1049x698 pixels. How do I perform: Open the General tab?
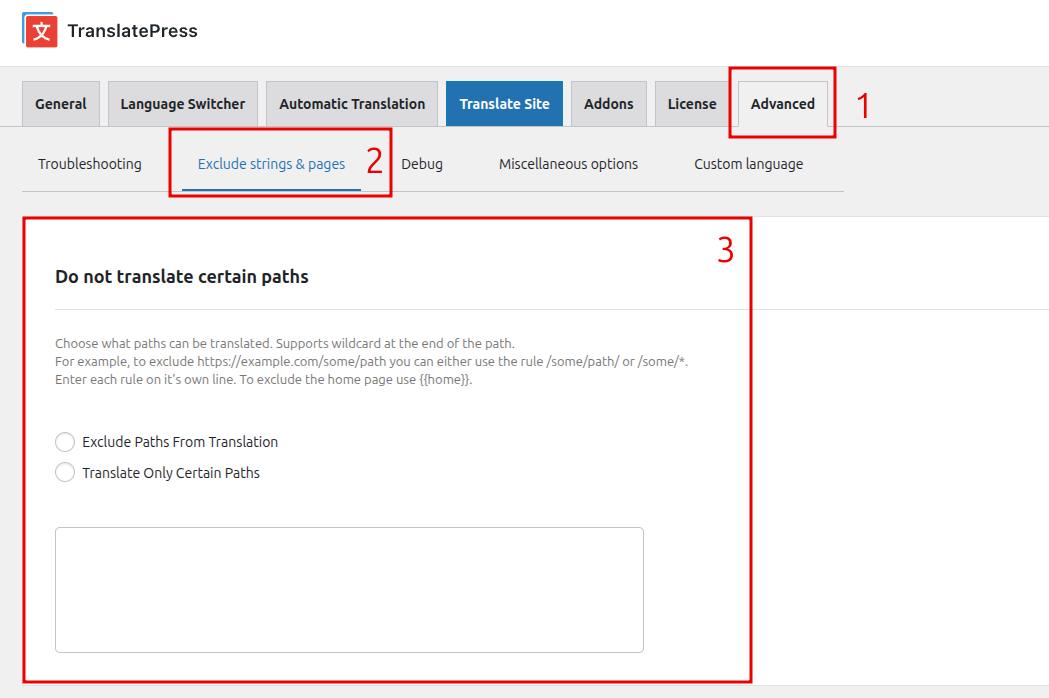click(x=61, y=104)
